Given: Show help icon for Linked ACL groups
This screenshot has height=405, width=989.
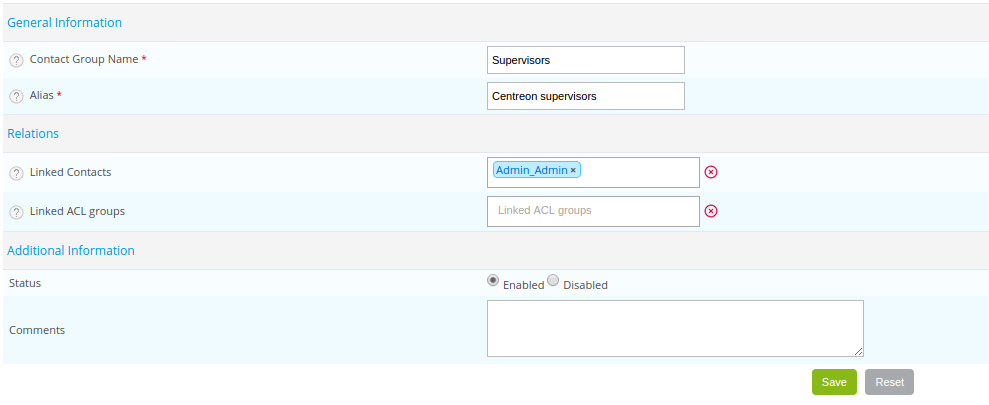Looking at the screenshot, I should [16, 212].
